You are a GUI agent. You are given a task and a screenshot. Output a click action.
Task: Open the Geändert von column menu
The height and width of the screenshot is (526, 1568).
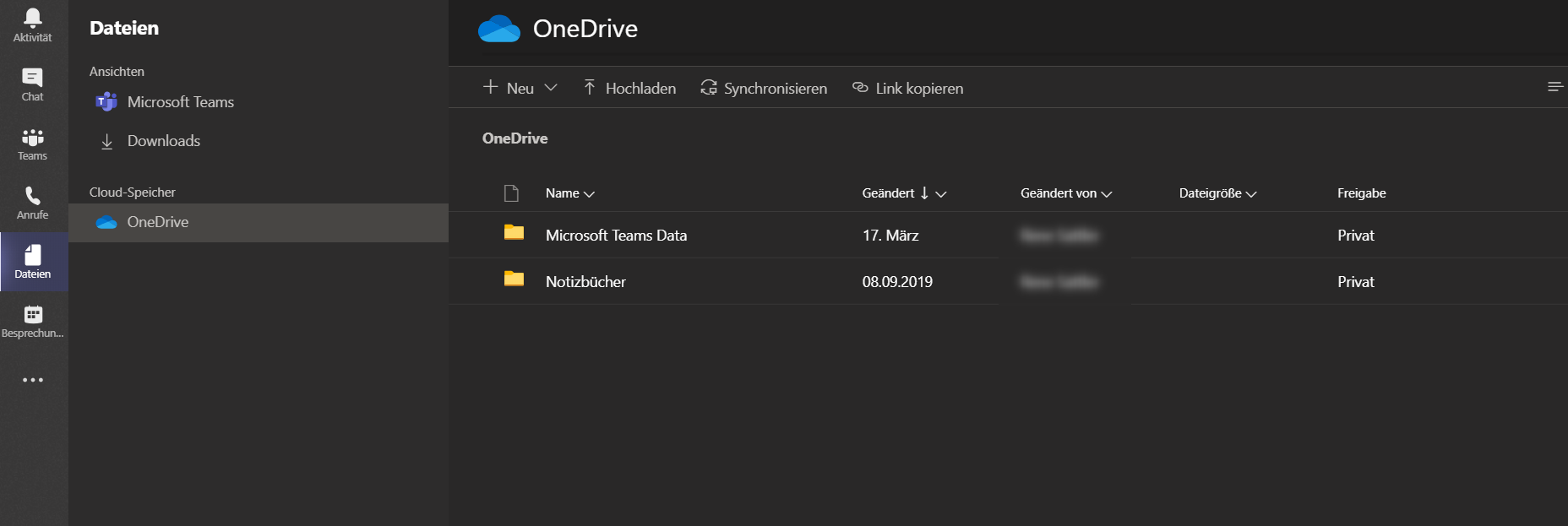point(1066,193)
